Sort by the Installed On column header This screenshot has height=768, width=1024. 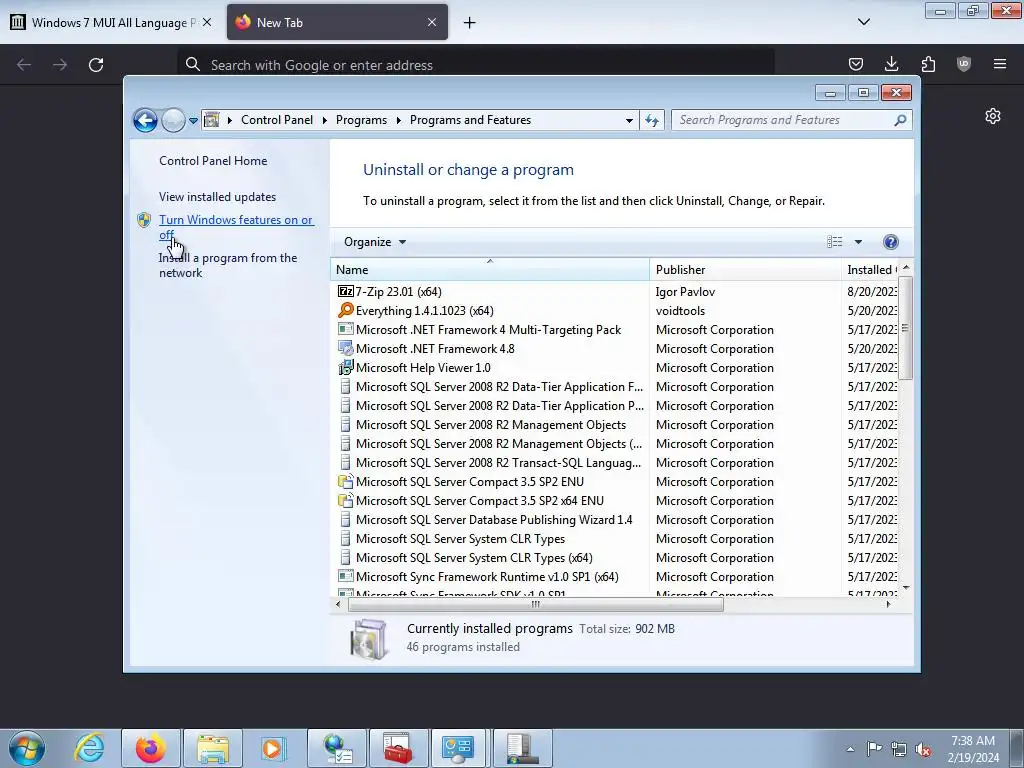(870, 270)
